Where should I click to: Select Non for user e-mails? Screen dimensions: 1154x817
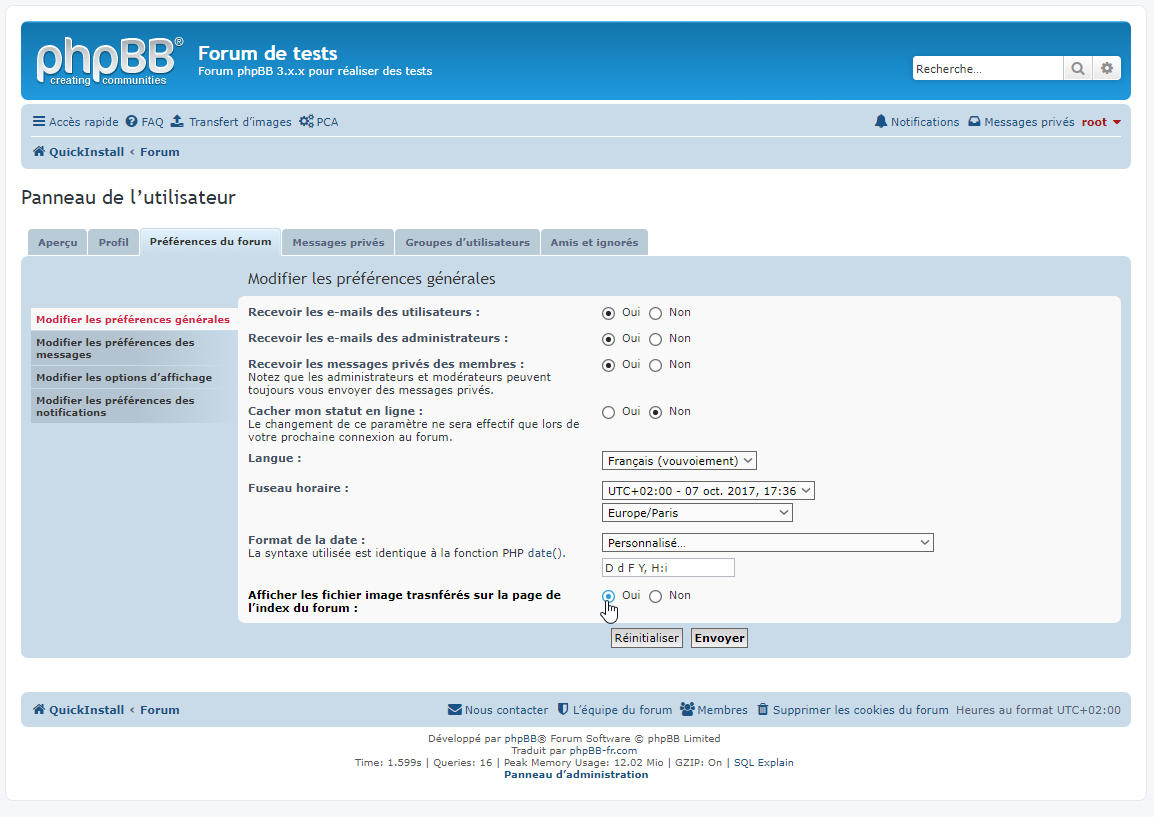pyautogui.click(x=656, y=313)
